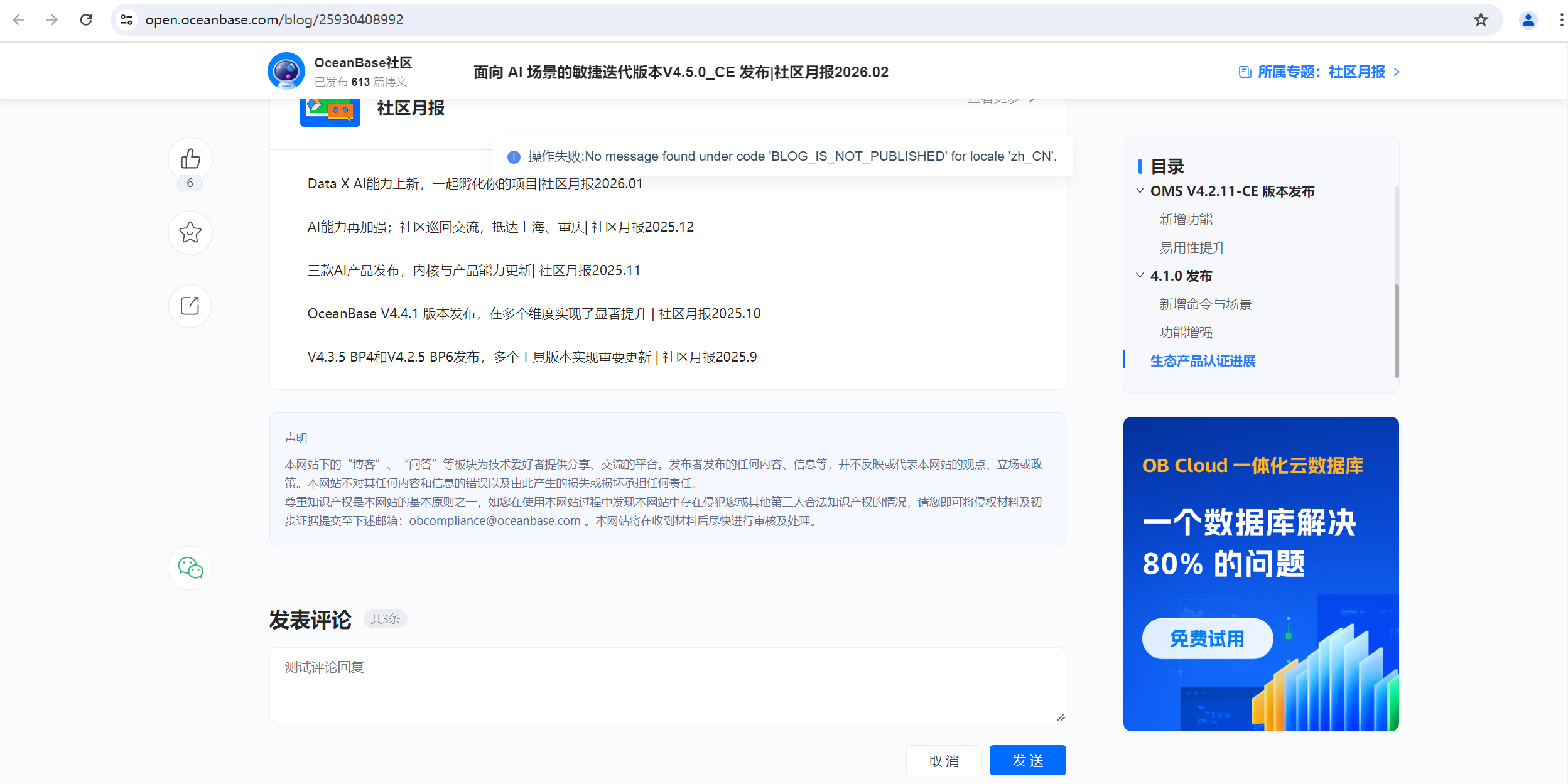Click the browser reload icon
Image resolution: width=1568 pixels, height=784 pixels.
pyautogui.click(x=86, y=19)
